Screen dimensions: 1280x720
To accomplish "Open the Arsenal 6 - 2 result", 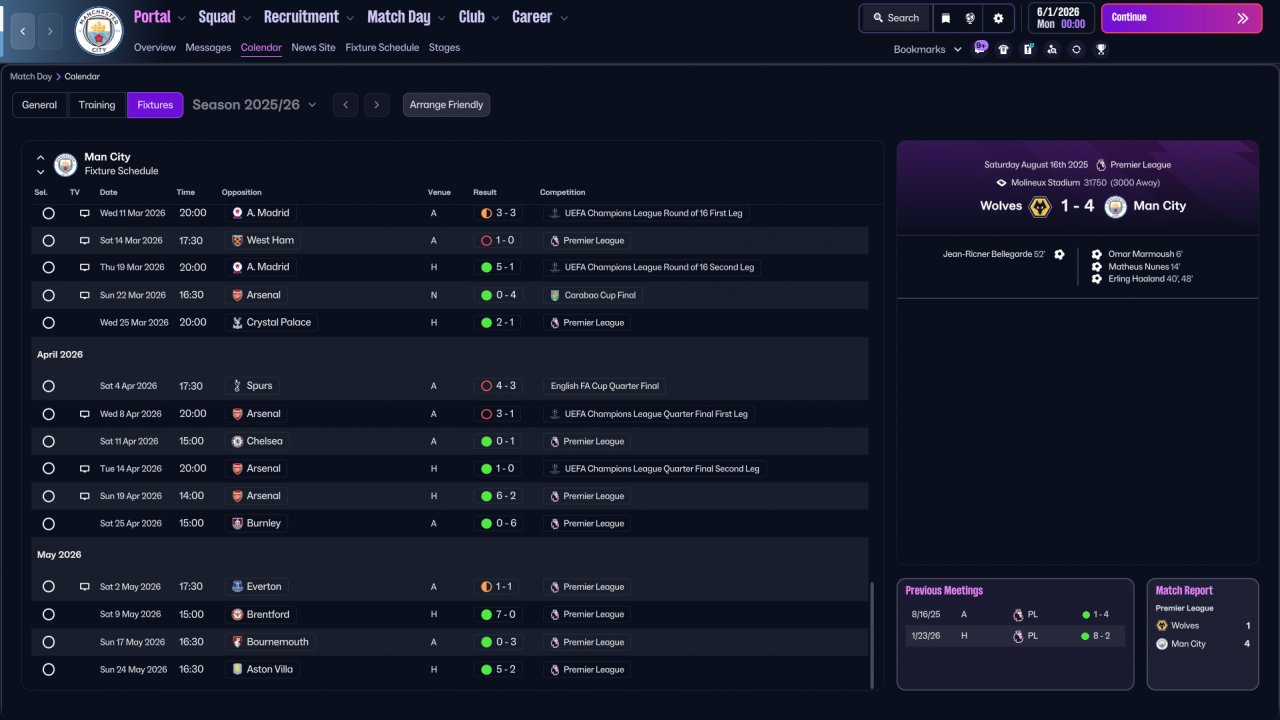I will [x=499, y=496].
